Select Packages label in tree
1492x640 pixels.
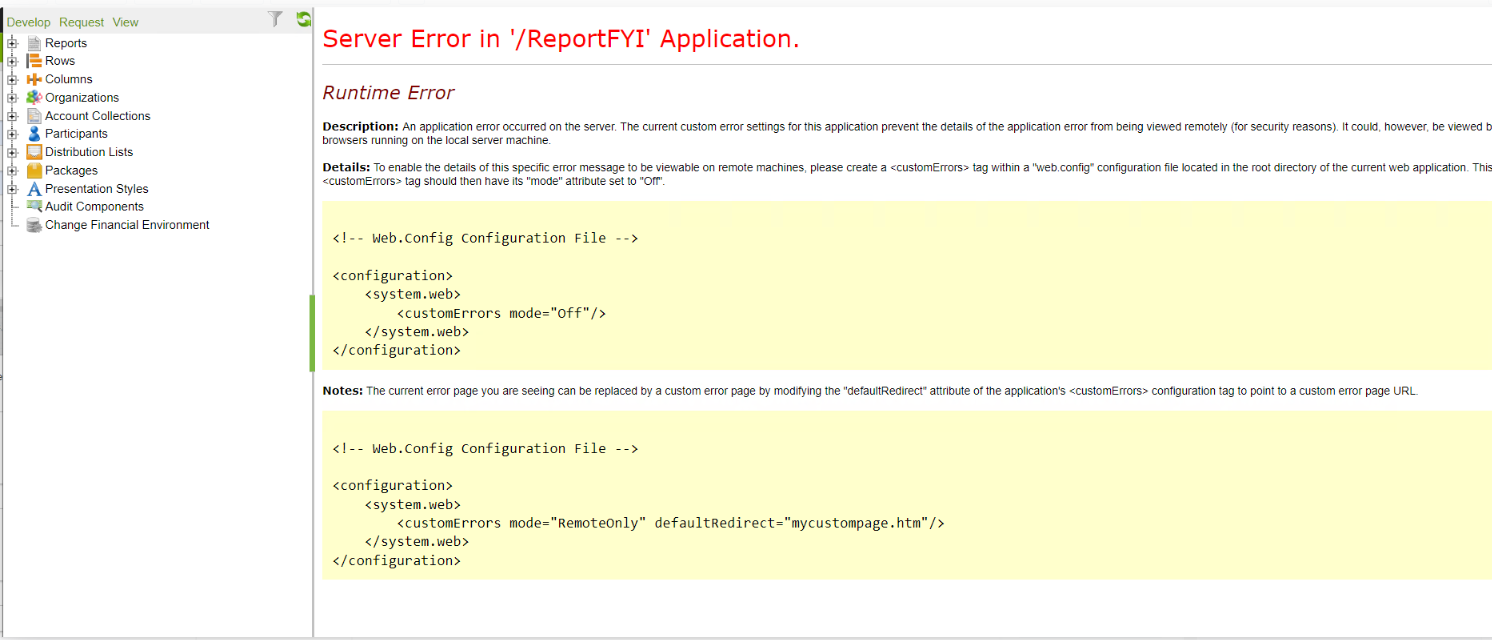pos(71,170)
